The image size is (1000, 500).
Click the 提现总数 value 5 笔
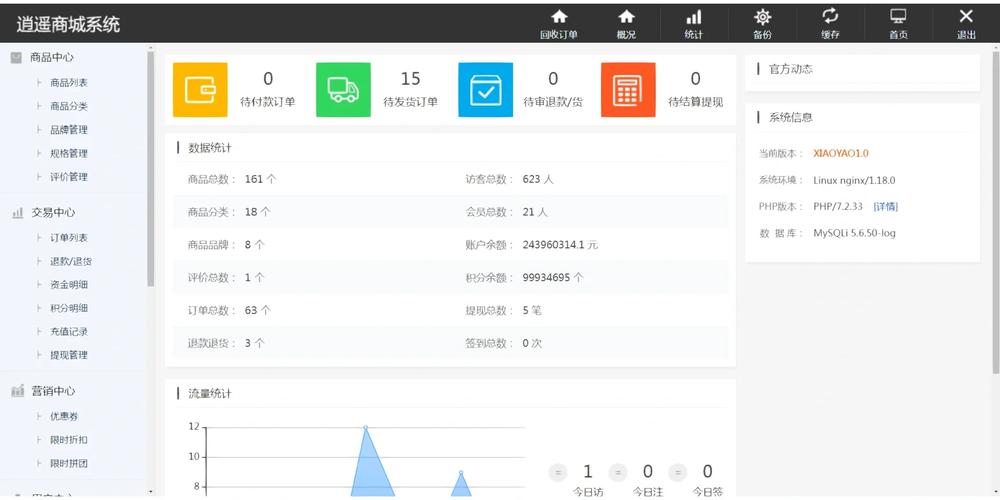[532, 311]
